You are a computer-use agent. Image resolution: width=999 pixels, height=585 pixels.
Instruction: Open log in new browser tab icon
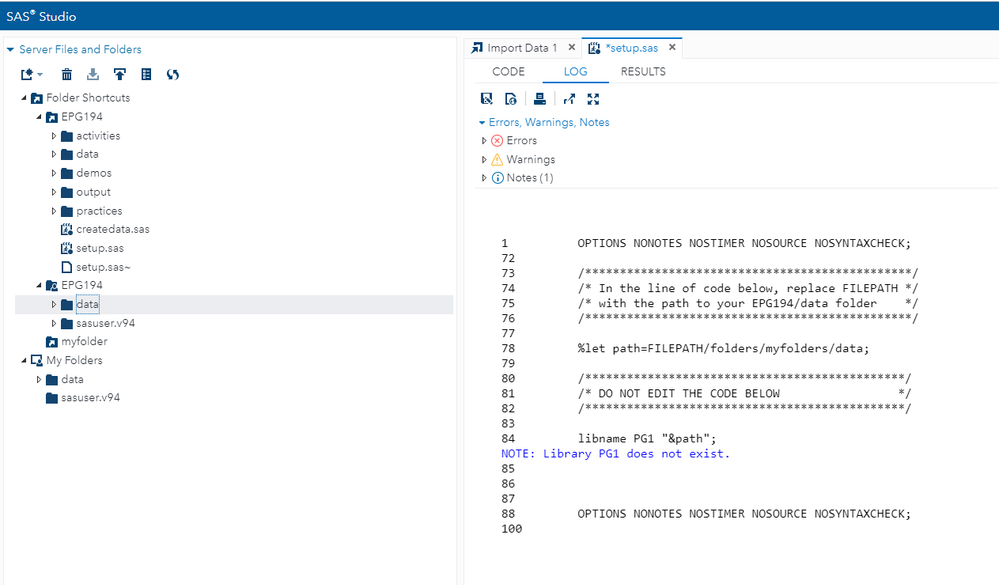(x=569, y=99)
